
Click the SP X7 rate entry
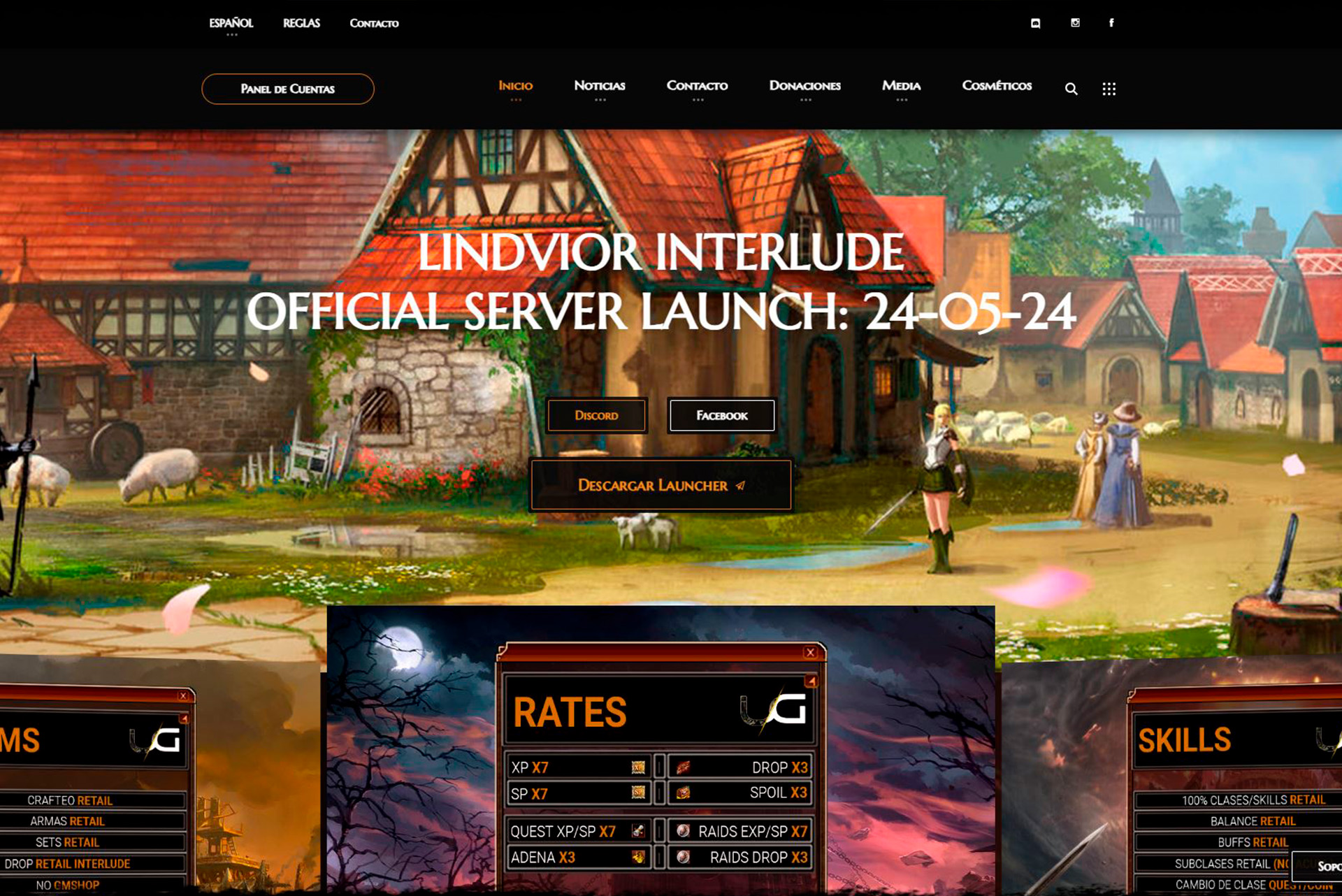click(x=579, y=793)
